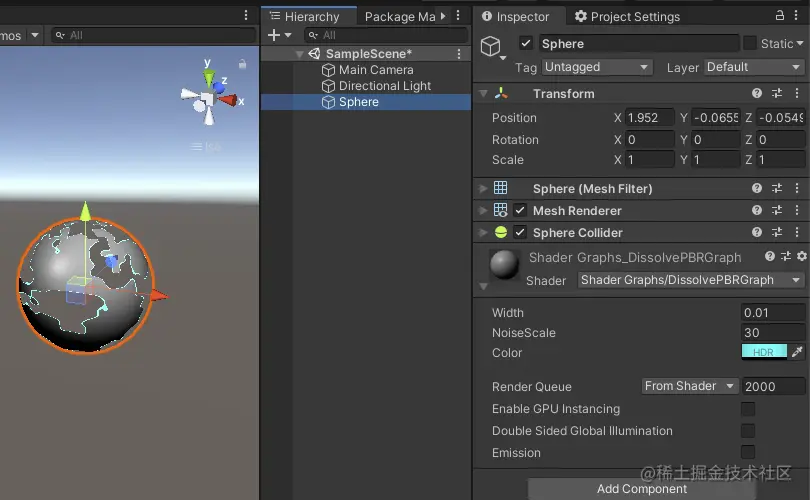Viewport: 810px width, 500px height.
Task: Toggle the Mesh Renderer enabled checkbox
Action: 520,210
